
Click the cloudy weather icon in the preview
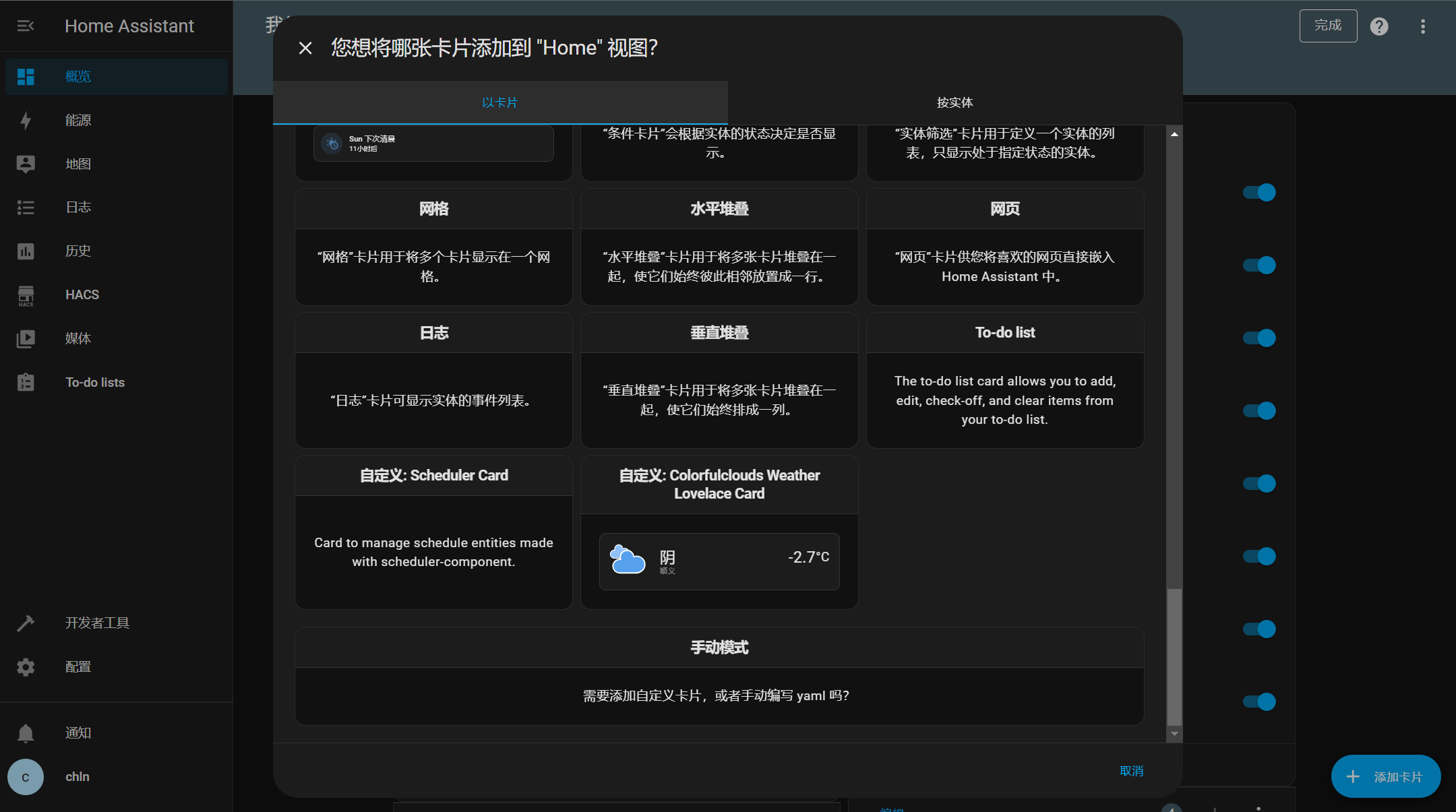click(x=628, y=559)
